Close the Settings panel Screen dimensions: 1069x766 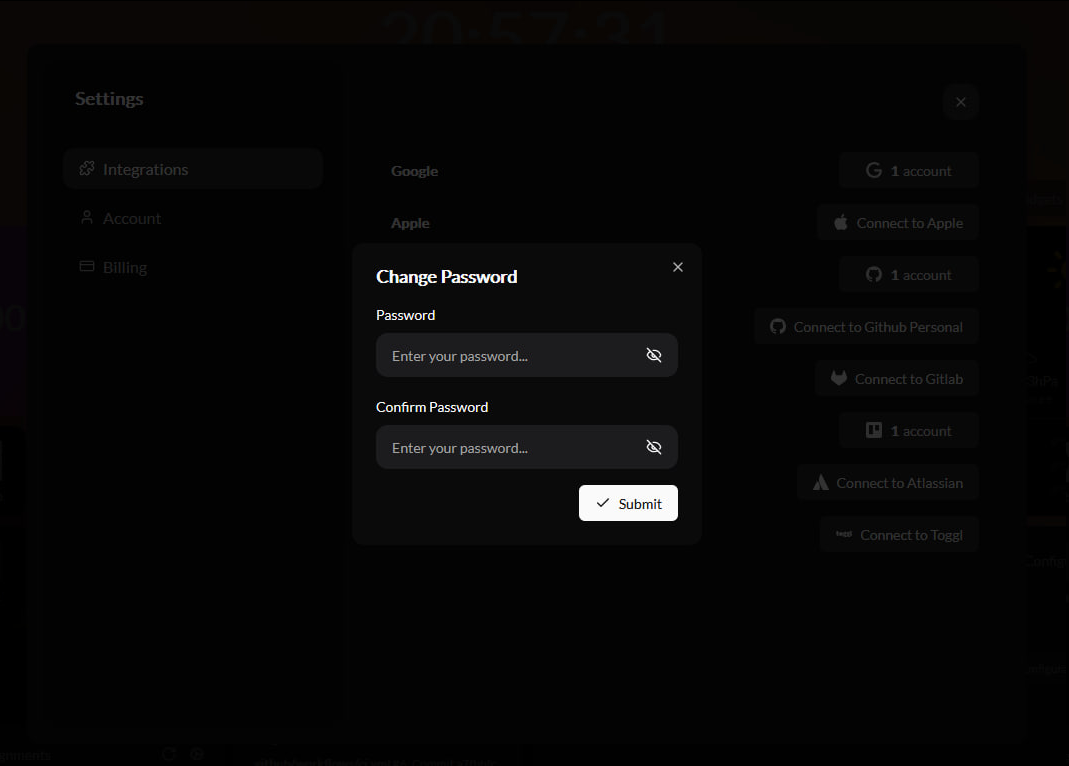coord(961,102)
